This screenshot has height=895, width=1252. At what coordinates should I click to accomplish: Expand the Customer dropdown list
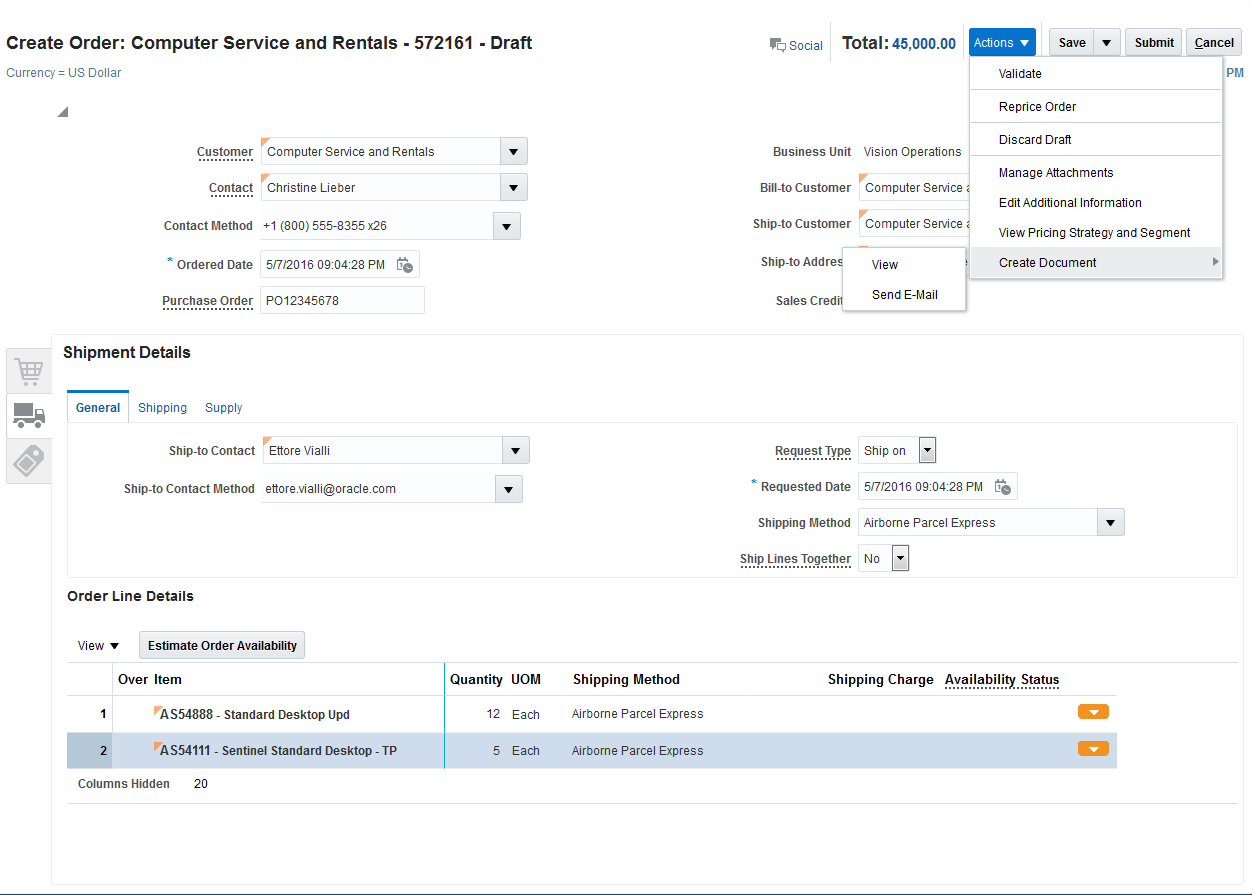pyautogui.click(x=513, y=152)
